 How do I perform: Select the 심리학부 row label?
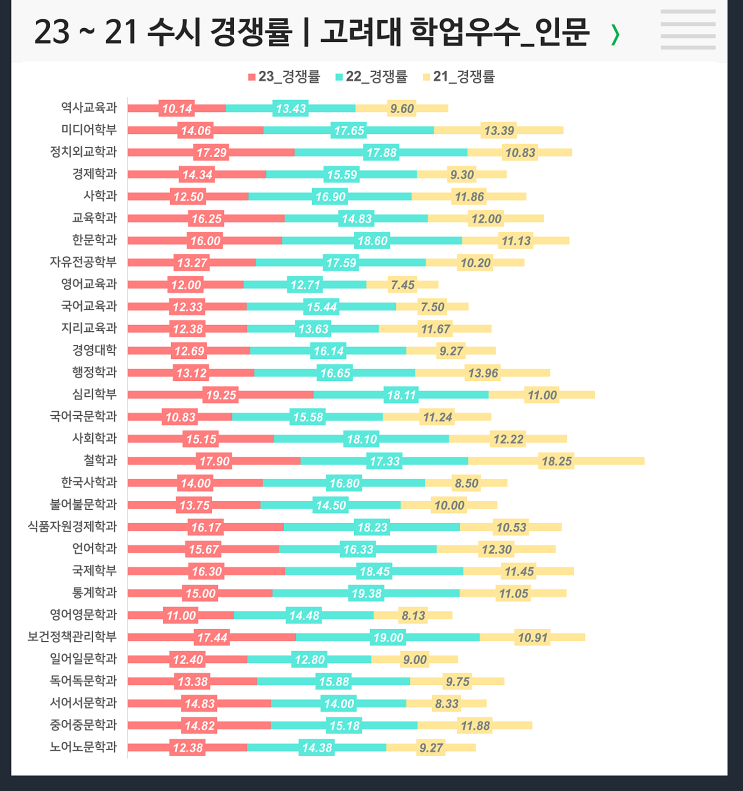(94, 394)
